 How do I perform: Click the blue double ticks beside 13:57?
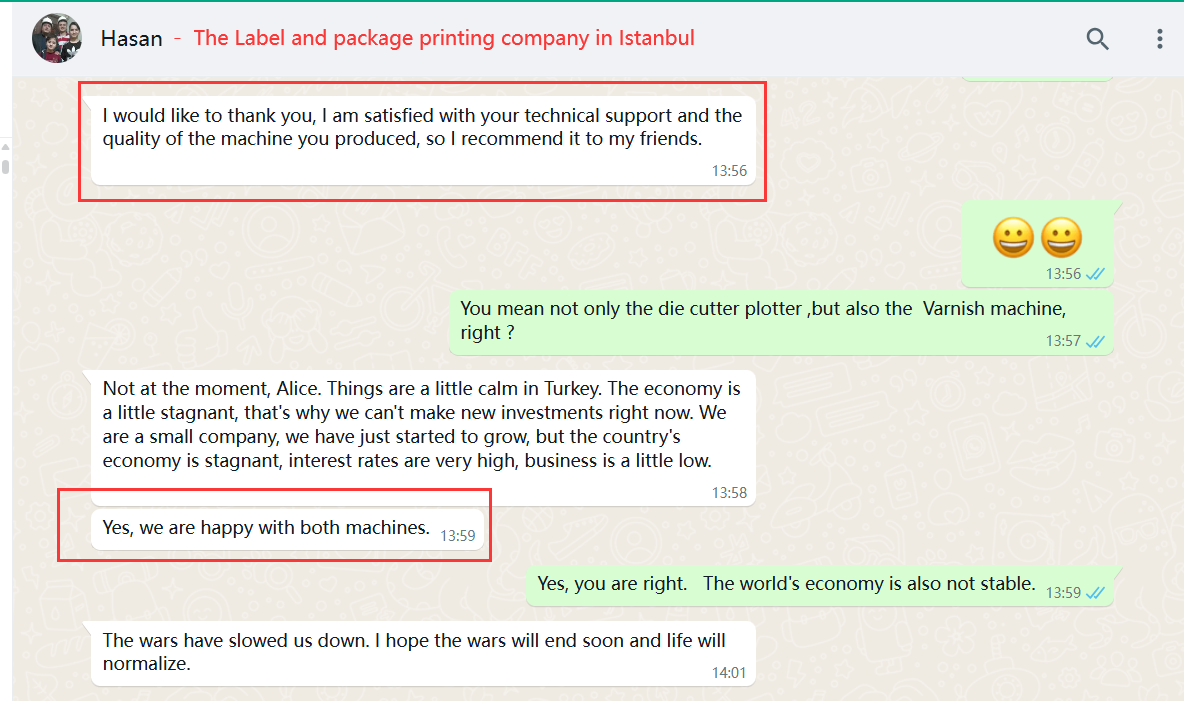click(x=1096, y=341)
